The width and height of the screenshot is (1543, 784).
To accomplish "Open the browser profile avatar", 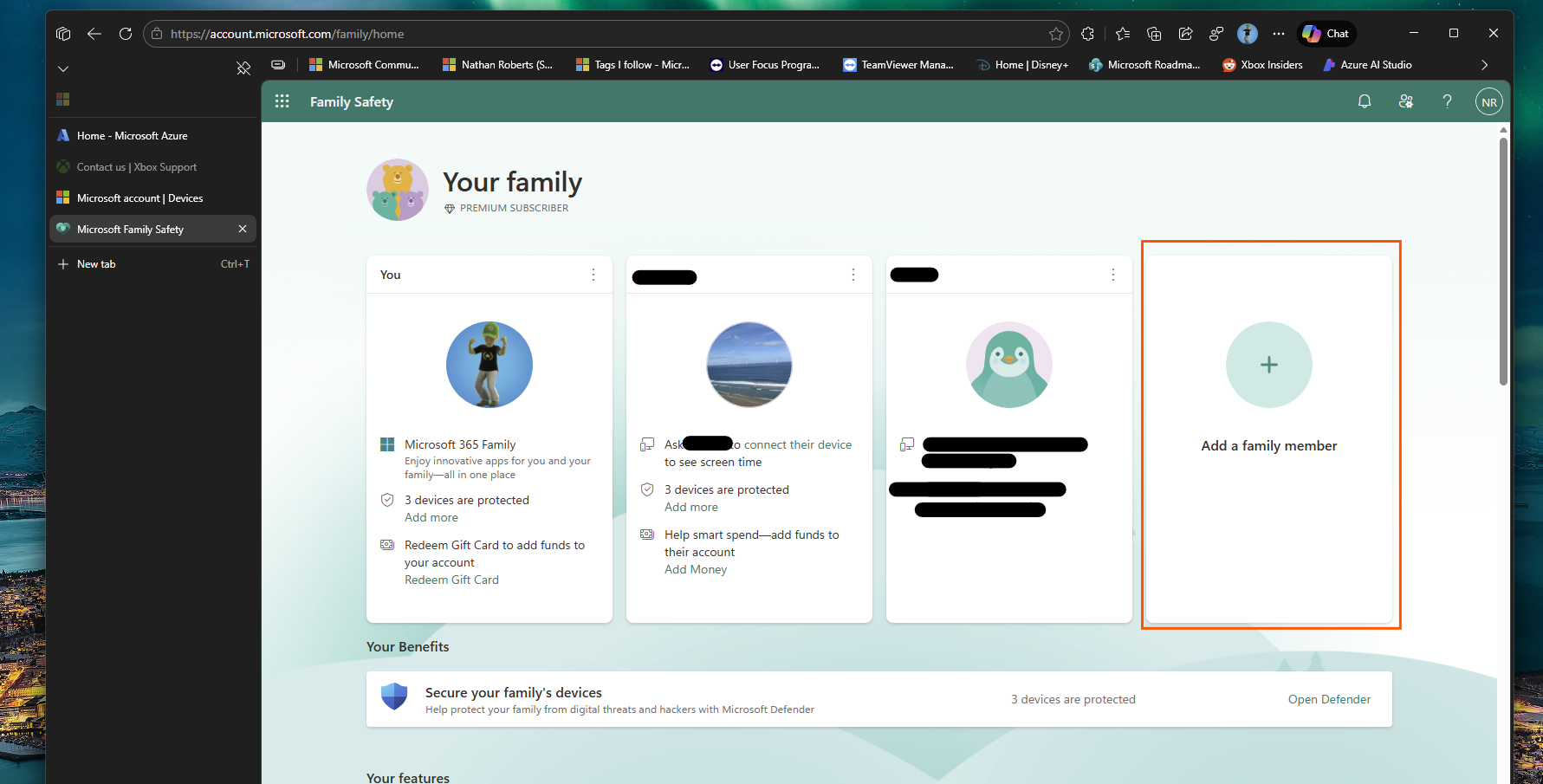I will point(1248,34).
